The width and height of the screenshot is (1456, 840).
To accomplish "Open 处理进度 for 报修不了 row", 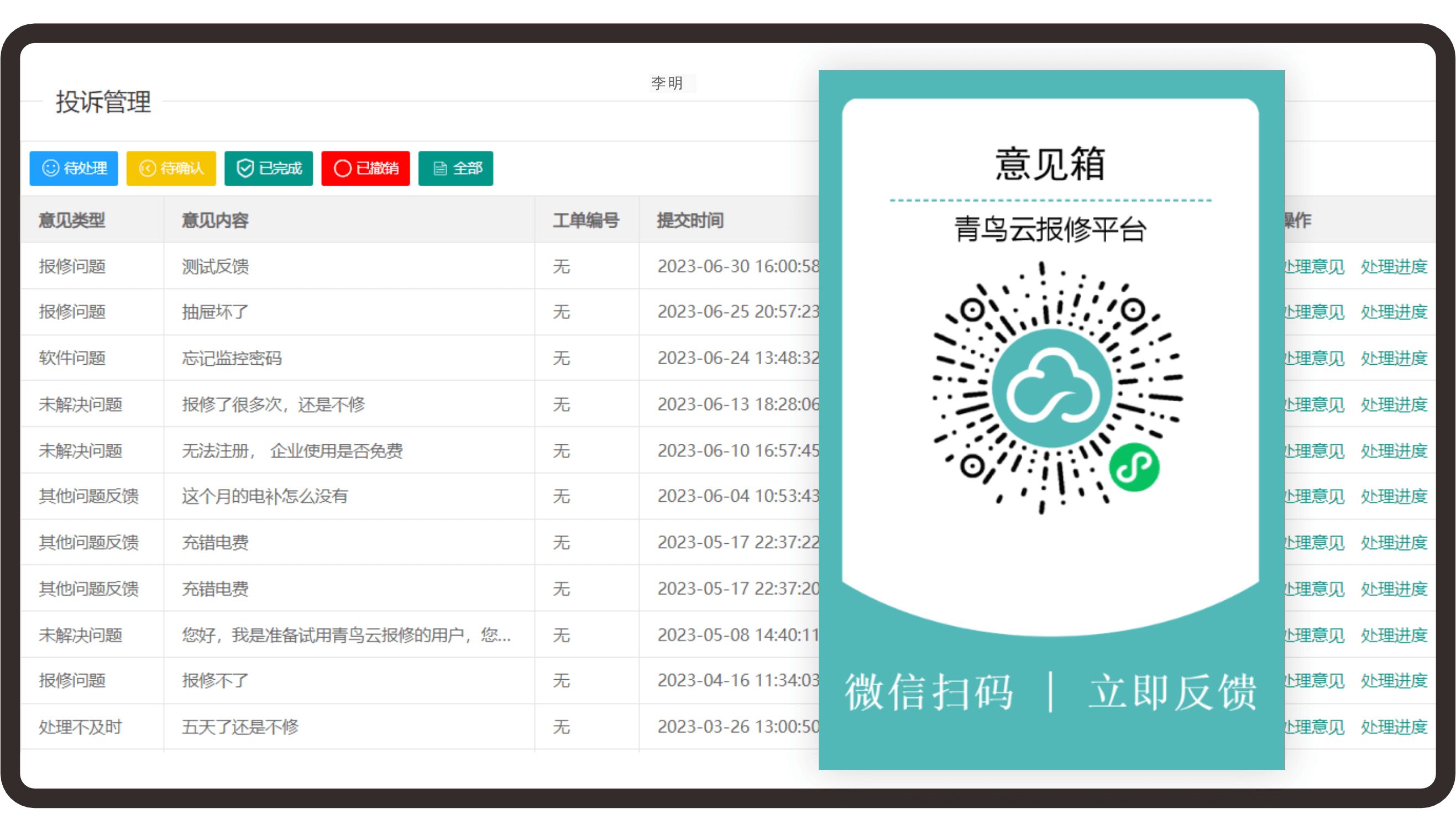I will [1394, 681].
